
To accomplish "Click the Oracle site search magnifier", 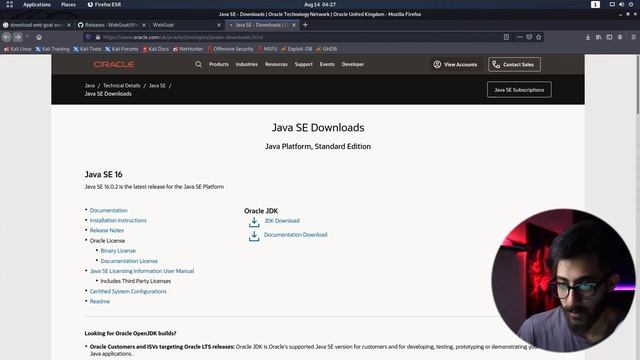I will [198, 64].
